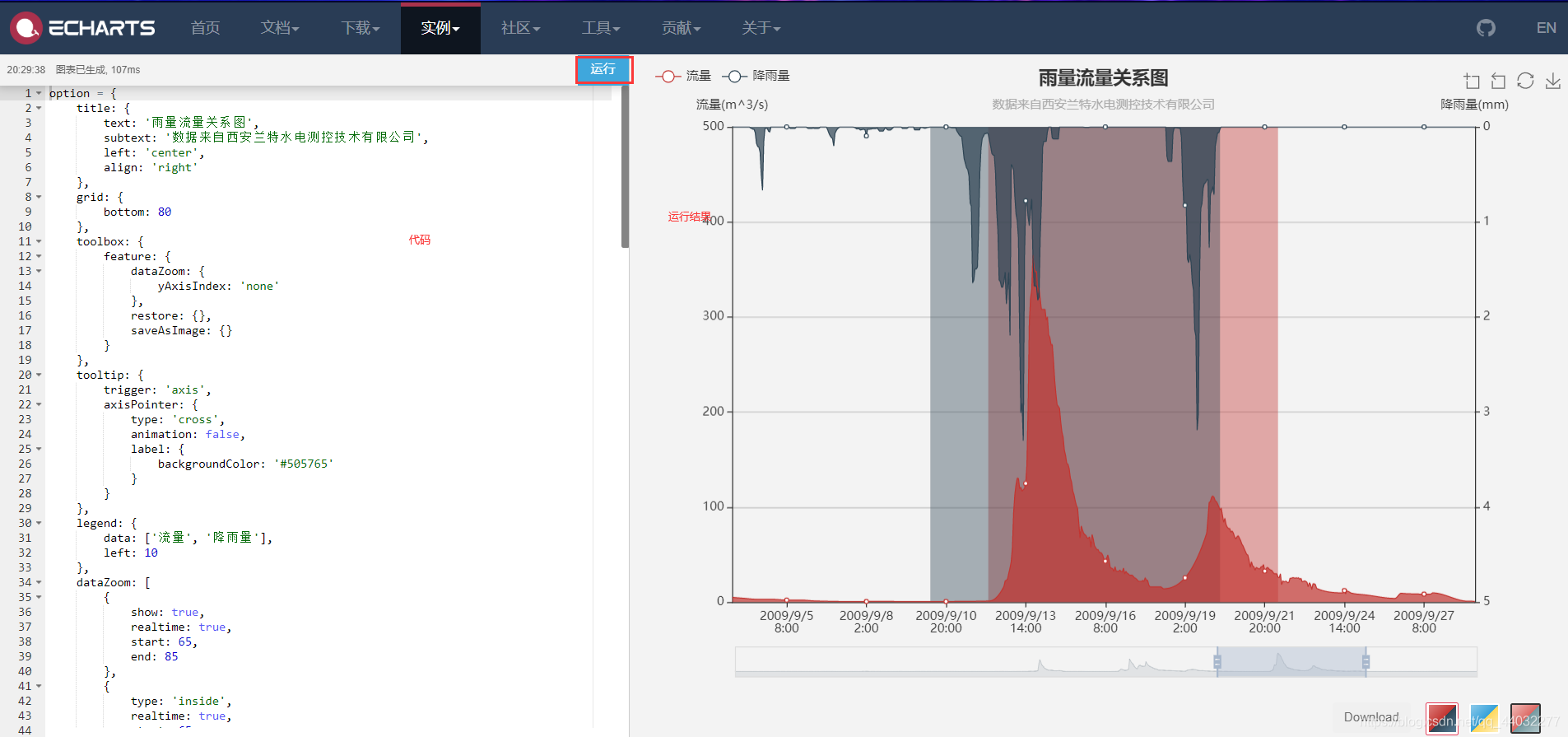This screenshot has height=737, width=1568.
Task: Click the 'left: 10' code line
Action: point(130,553)
